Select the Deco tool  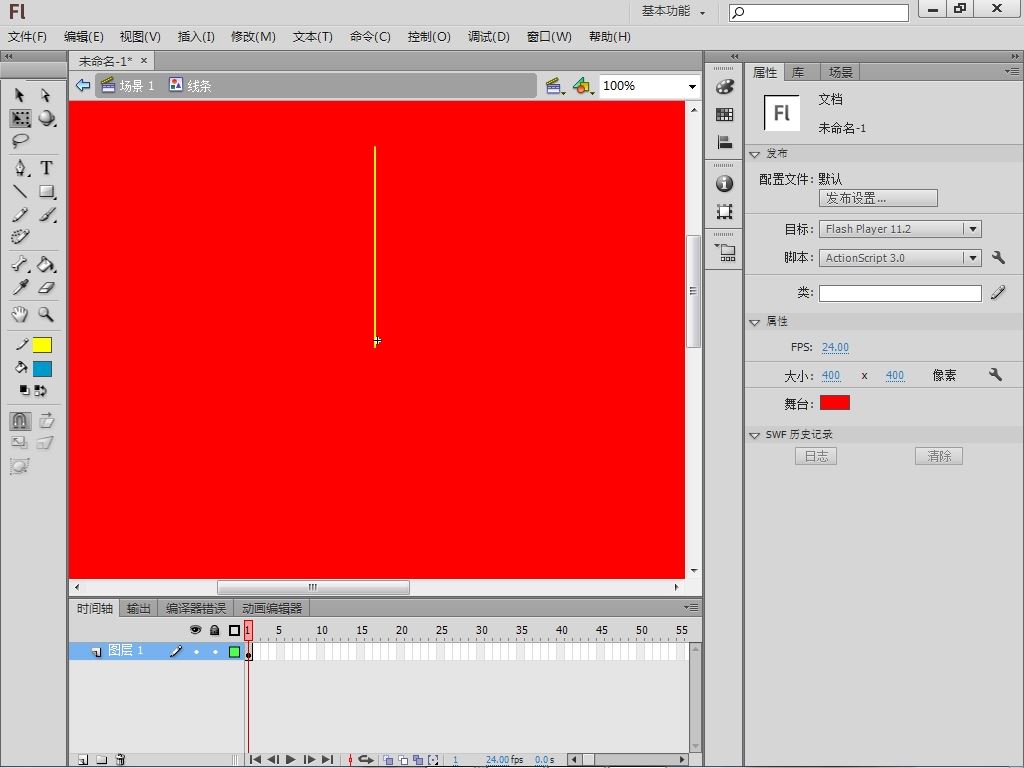(x=20, y=236)
